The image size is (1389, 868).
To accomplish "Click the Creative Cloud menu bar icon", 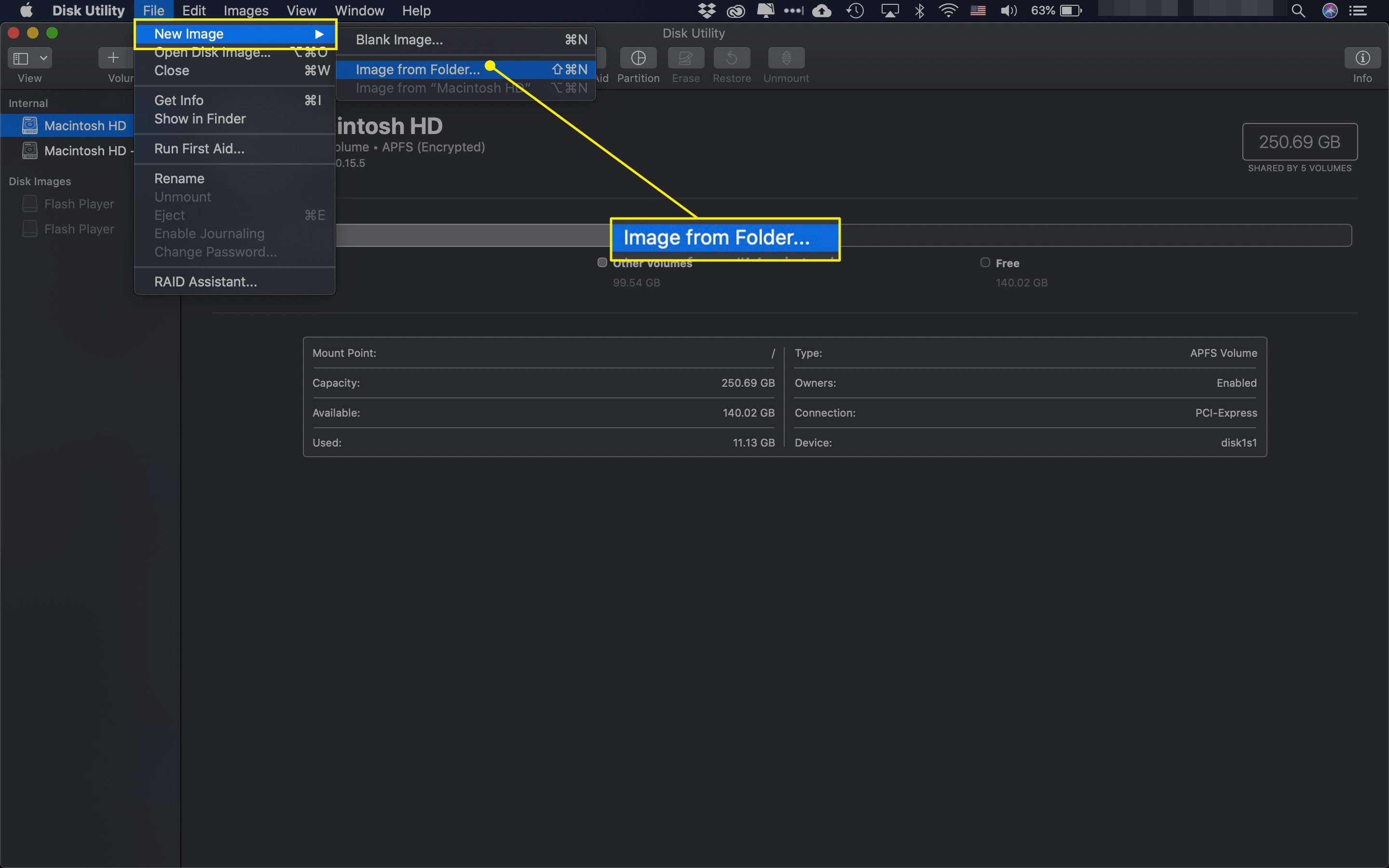I will pos(735,10).
